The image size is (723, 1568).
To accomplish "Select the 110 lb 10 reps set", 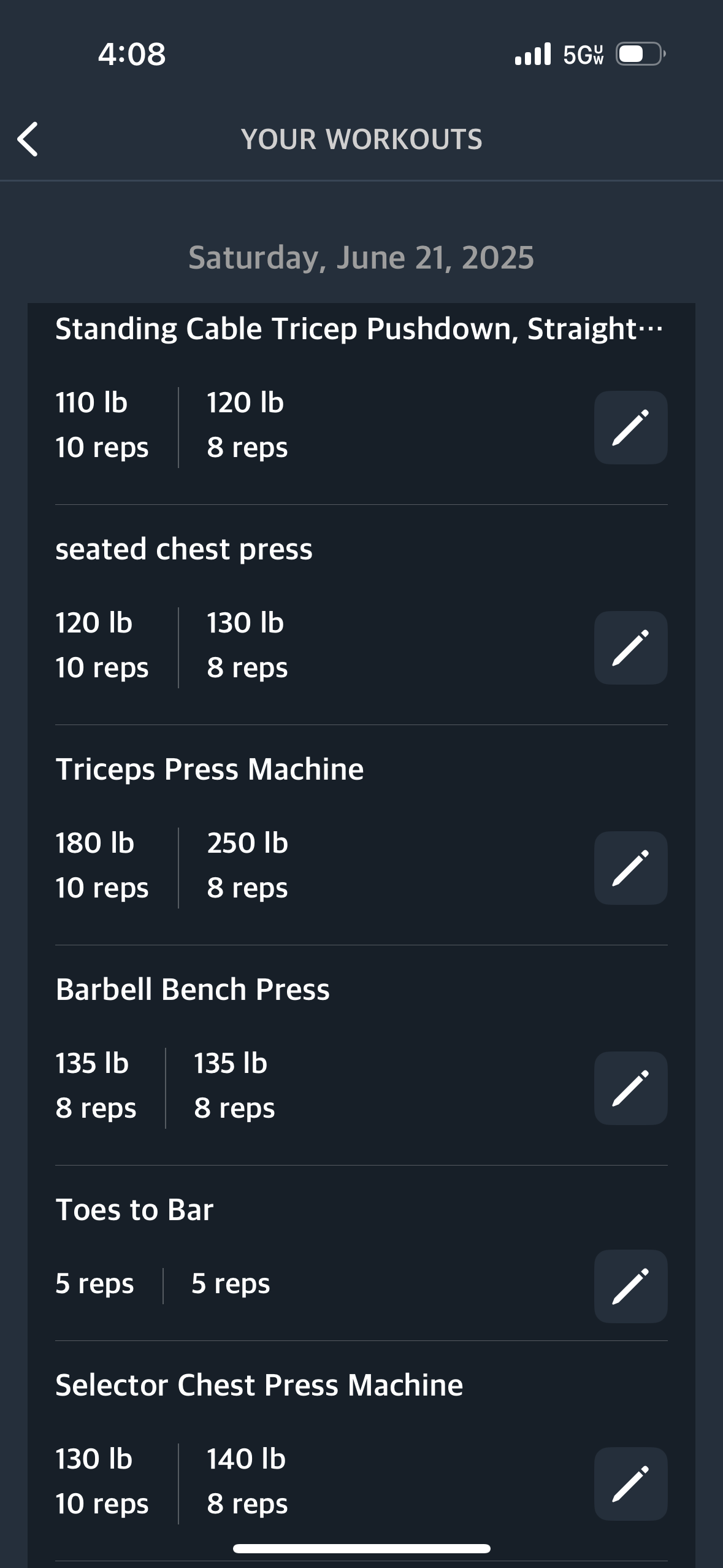I will (x=102, y=425).
